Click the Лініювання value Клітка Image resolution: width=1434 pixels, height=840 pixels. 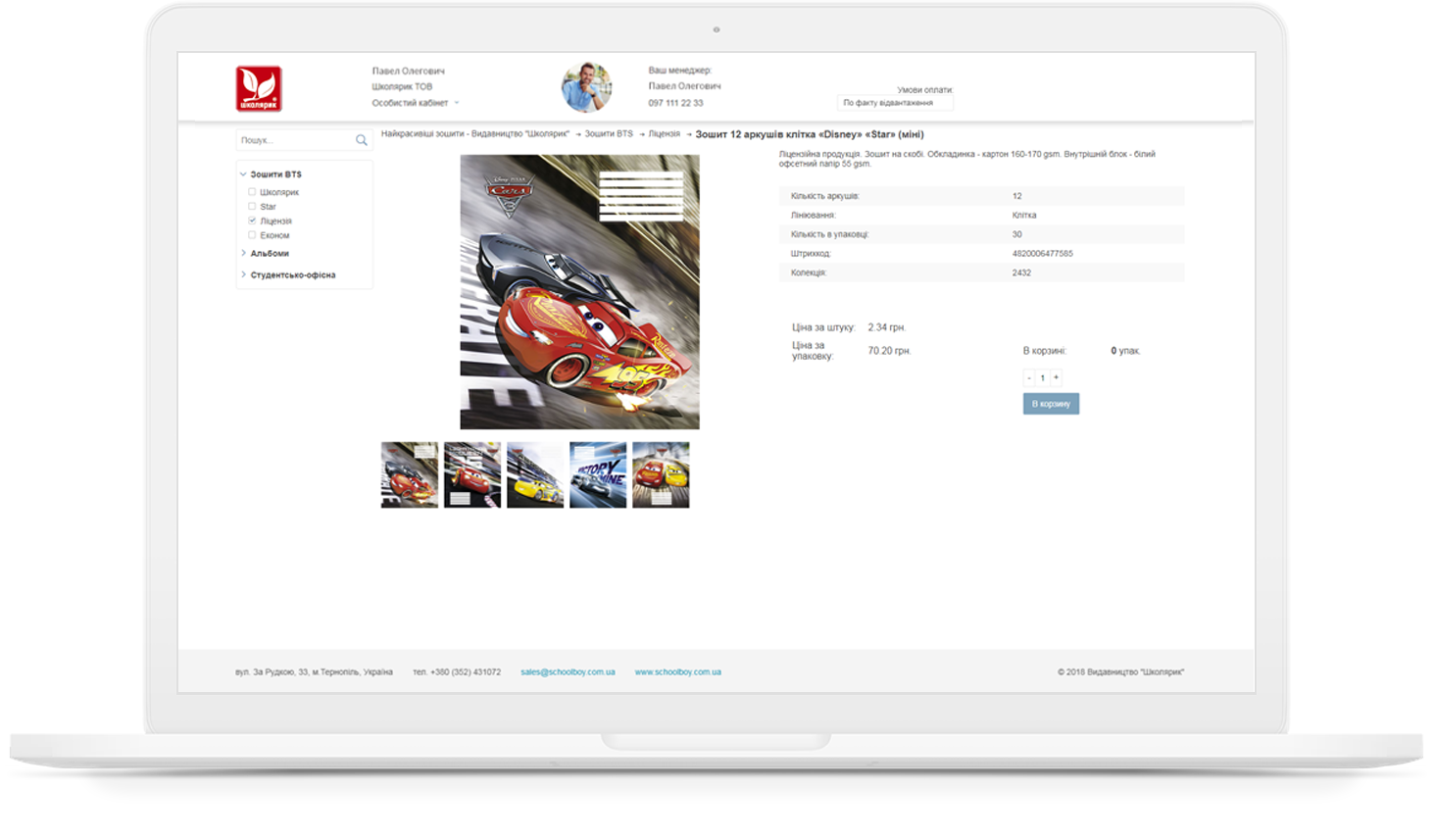coord(1024,216)
